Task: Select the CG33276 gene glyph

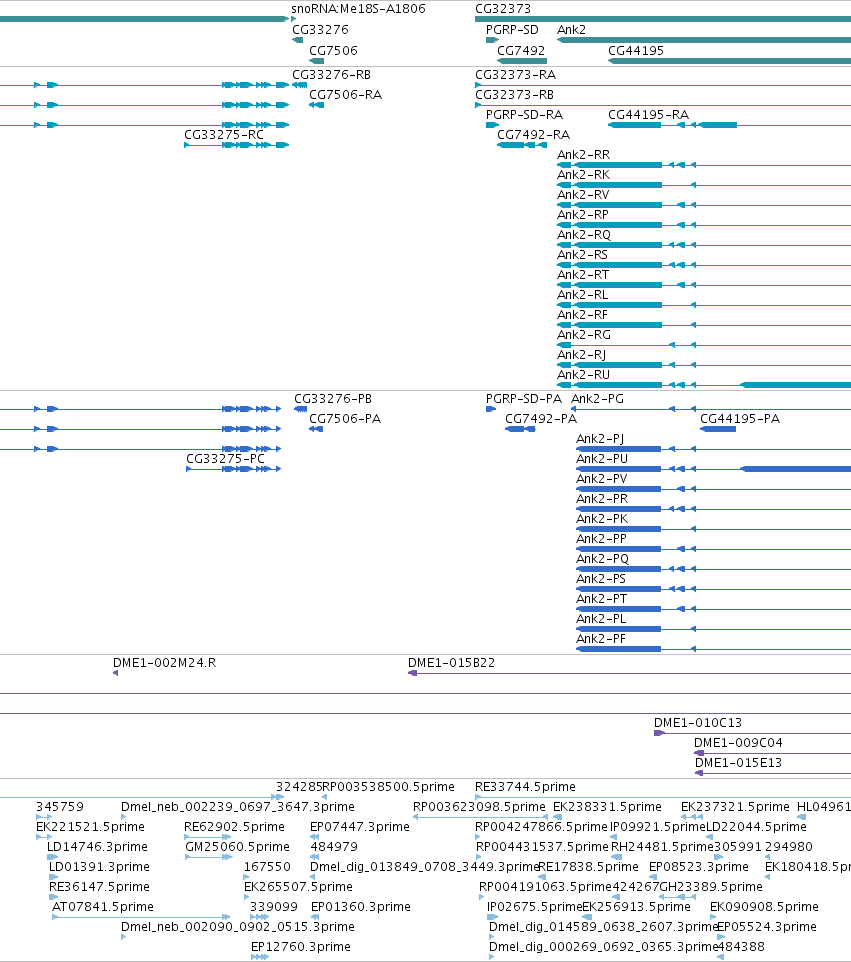Action: 298,40
